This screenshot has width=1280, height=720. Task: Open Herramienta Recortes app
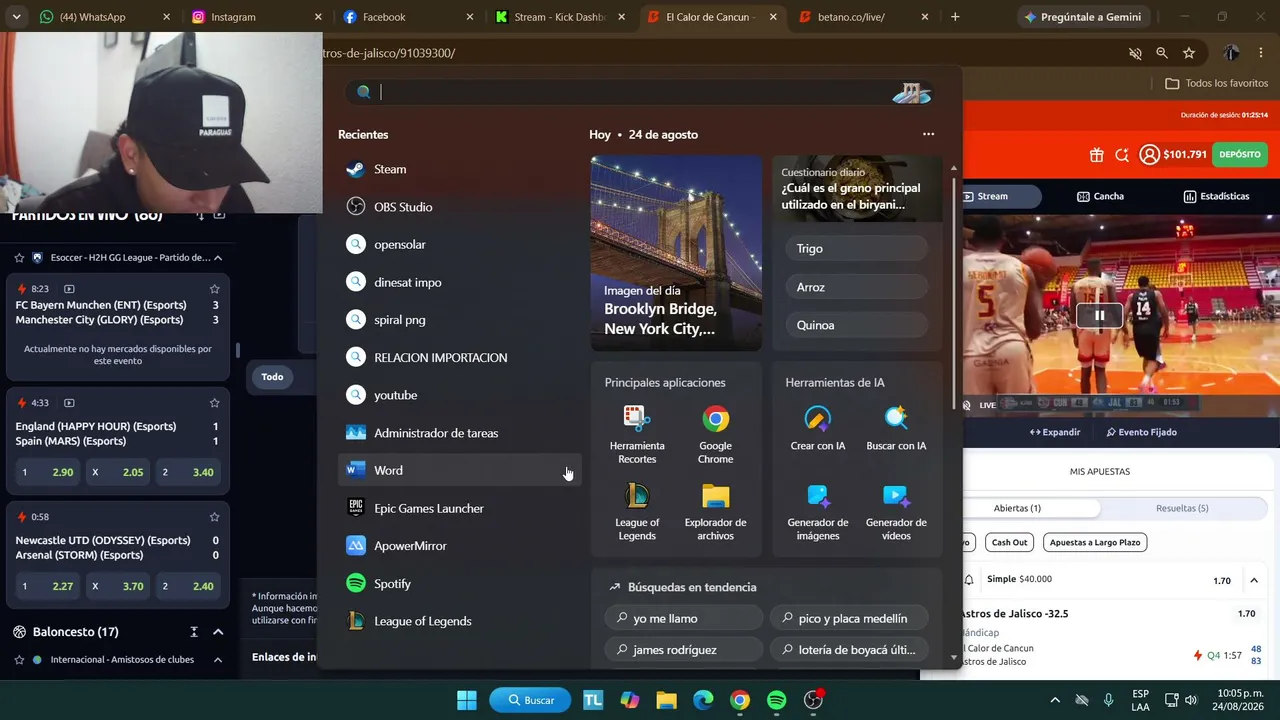[637, 434]
